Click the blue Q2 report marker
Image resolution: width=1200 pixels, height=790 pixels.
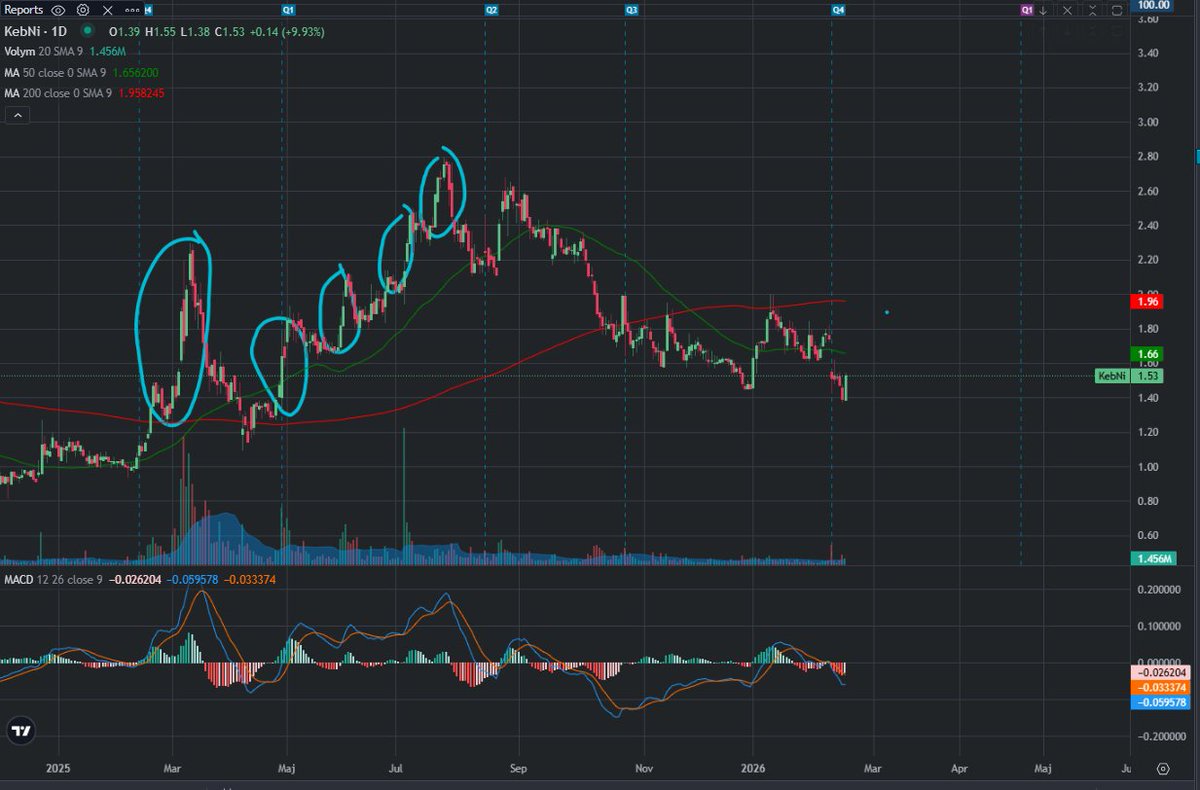pos(491,10)
